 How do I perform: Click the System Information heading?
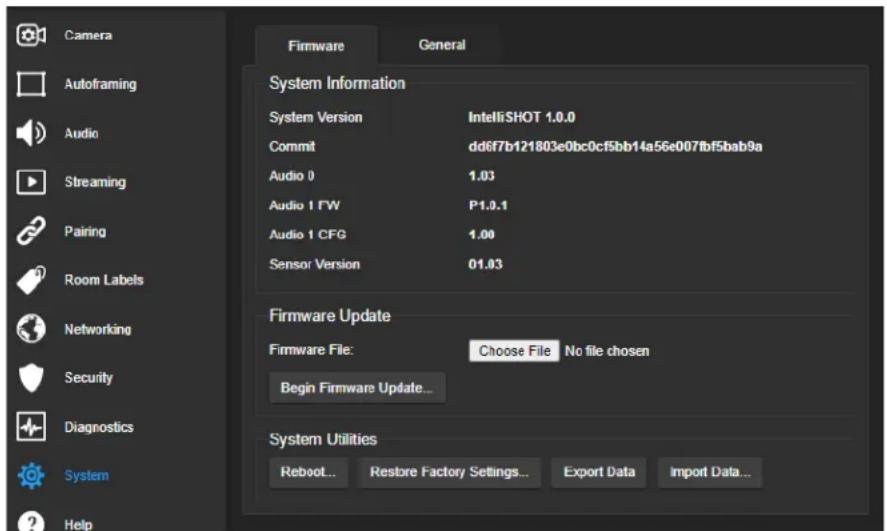point(337,84)
